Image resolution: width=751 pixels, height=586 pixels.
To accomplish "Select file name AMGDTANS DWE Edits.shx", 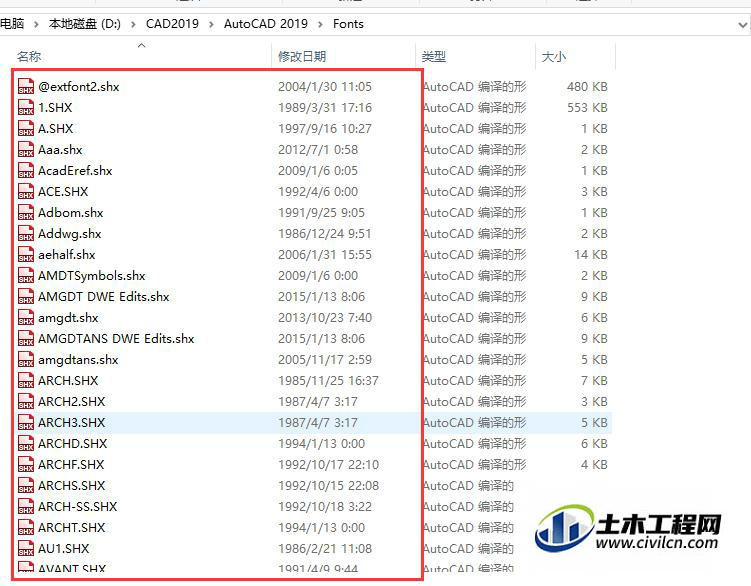I will tap(116, 339).
